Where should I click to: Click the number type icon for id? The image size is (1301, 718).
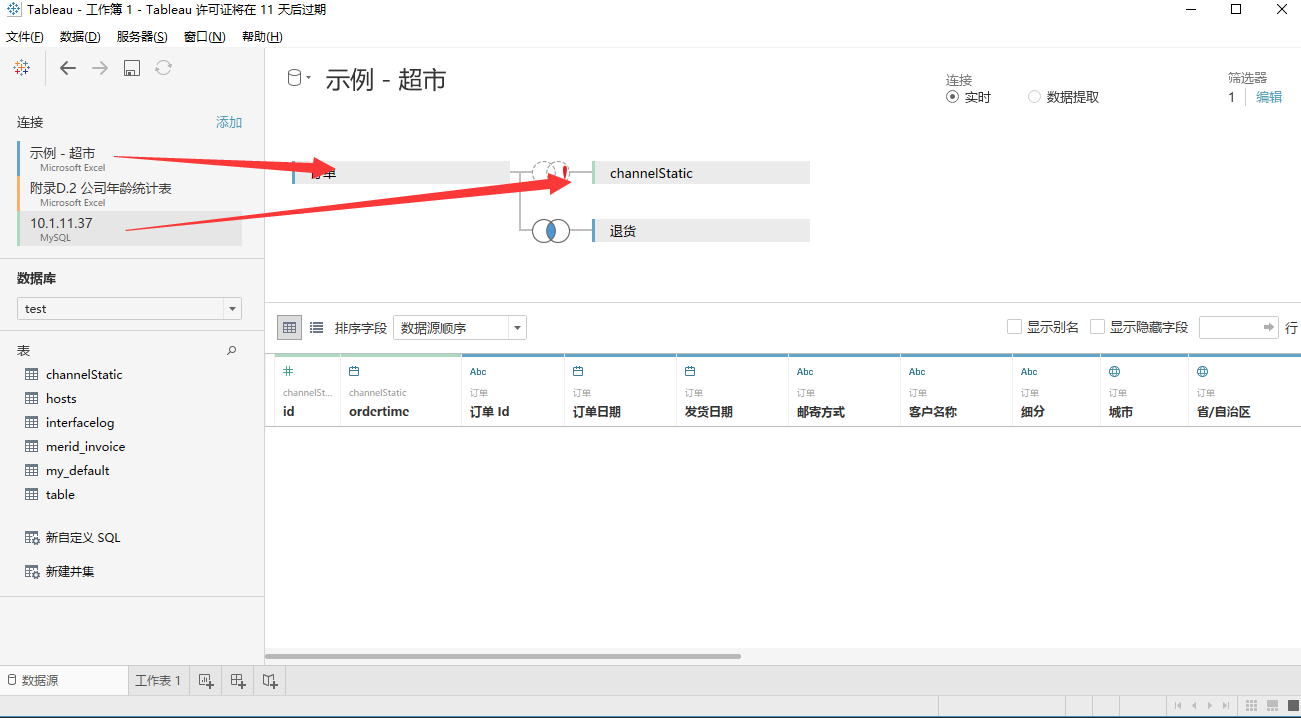tap(288, 371)
